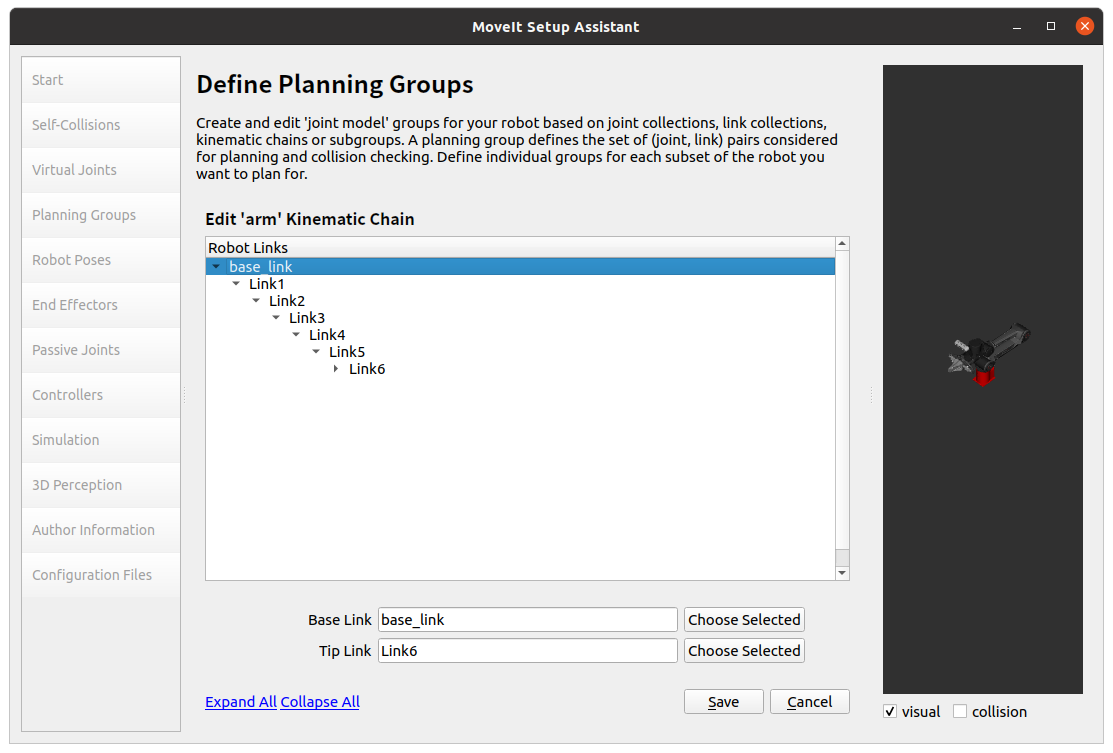This screenshot has height=753, width=1113.
Task: Collapse the Link3 tree node
Action: pyautogui.click(x=276, y=318)
